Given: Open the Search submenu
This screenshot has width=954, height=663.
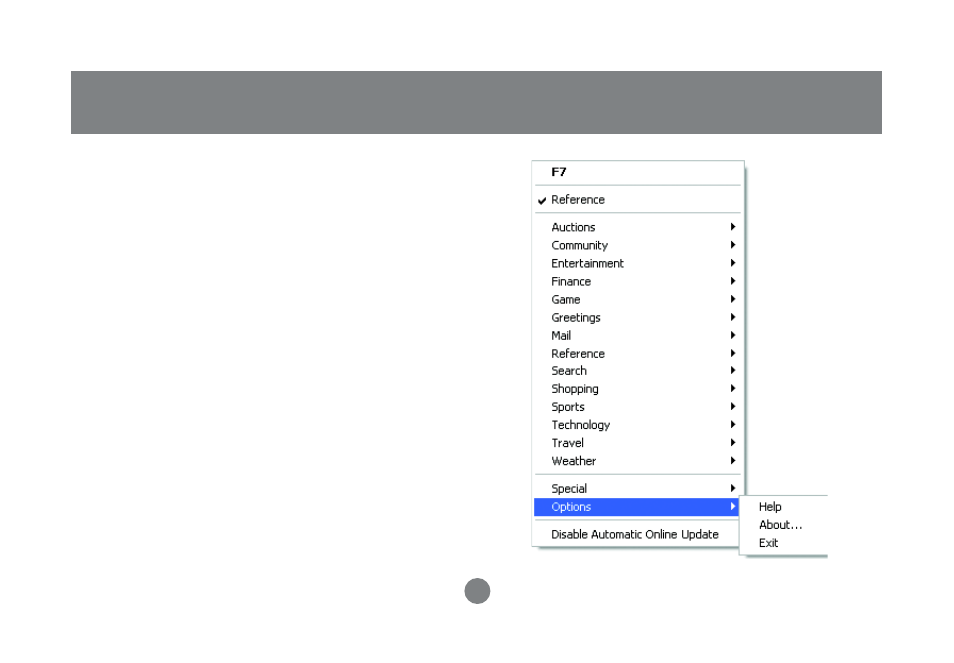Looking at the screenshot, I should point(637,370).
